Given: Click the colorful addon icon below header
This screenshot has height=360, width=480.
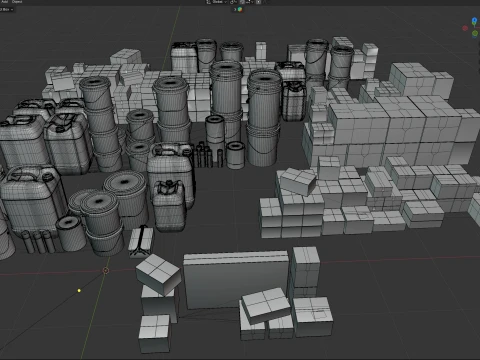Looking at the screenshot, I should click(x=240, y=9).
